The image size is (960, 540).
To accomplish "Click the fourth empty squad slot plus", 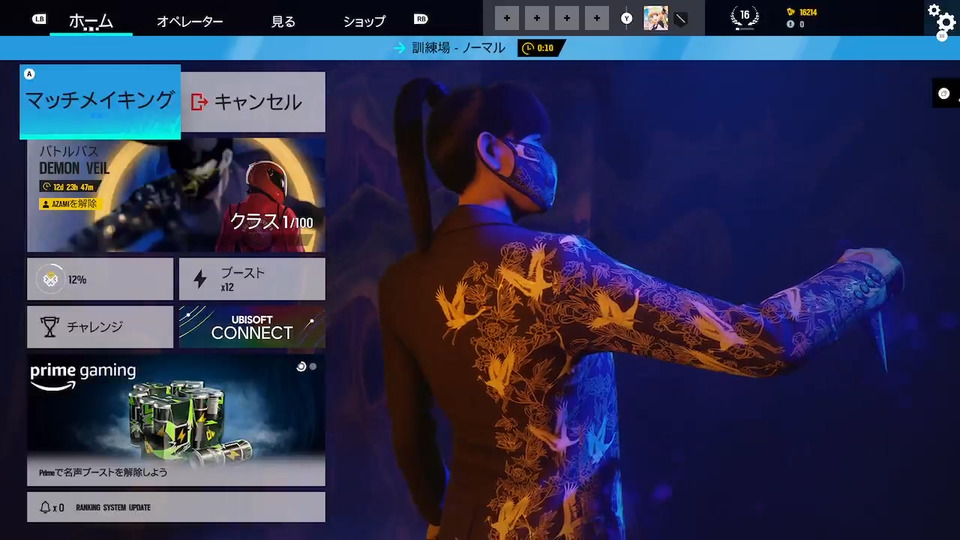I will pos(596,18).
